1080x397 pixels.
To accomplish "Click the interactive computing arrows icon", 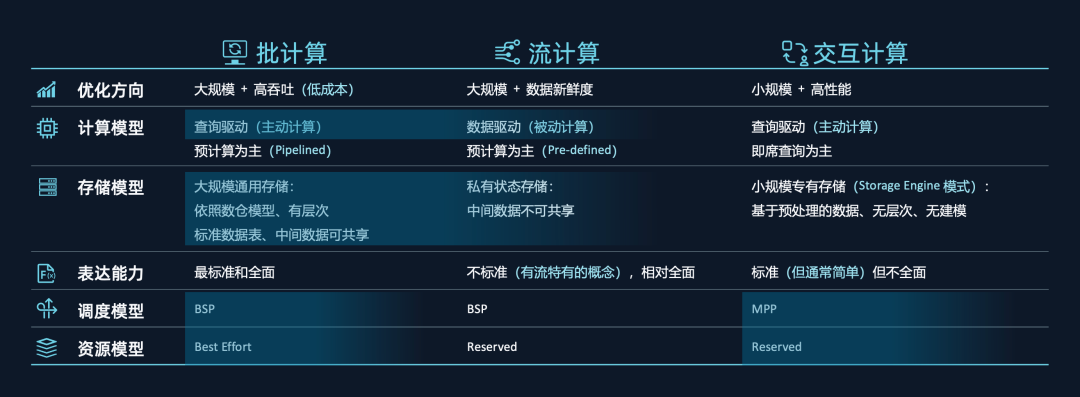I will pos(794,53).
